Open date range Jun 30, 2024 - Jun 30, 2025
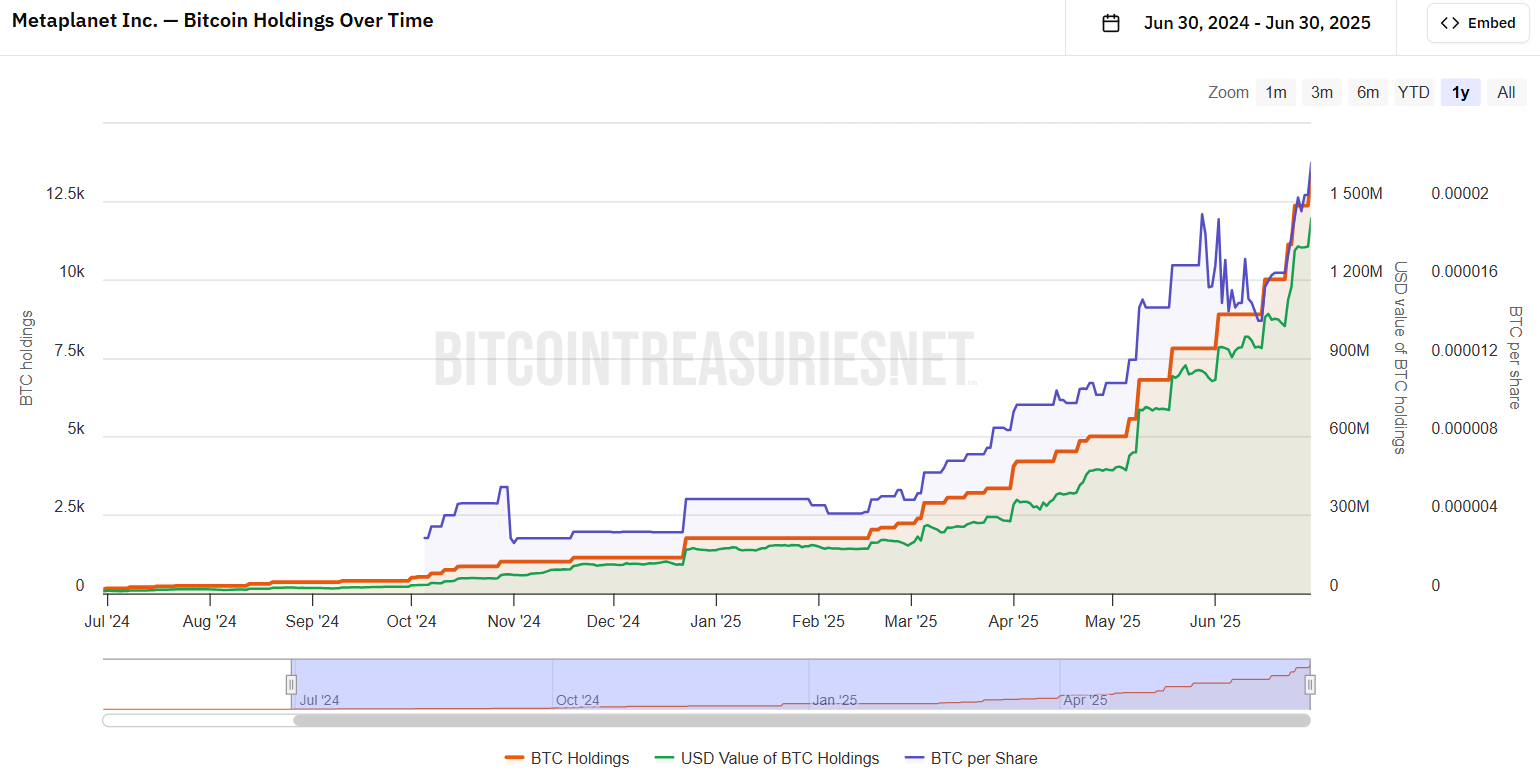The image size is (1540, 783). pyautogui.click(x=1257, y=23)
